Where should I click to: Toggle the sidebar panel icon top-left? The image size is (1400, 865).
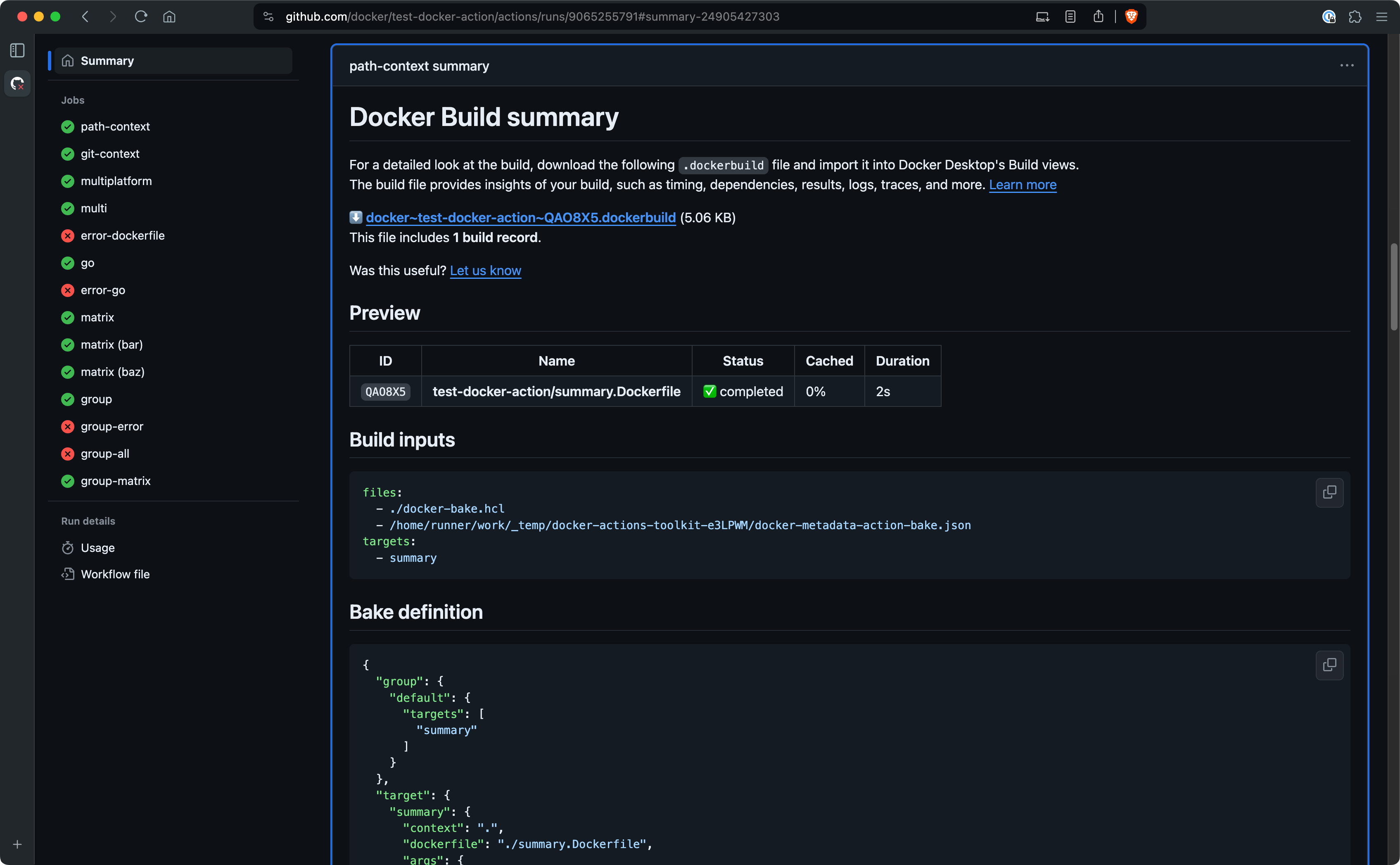coord(17,50)
